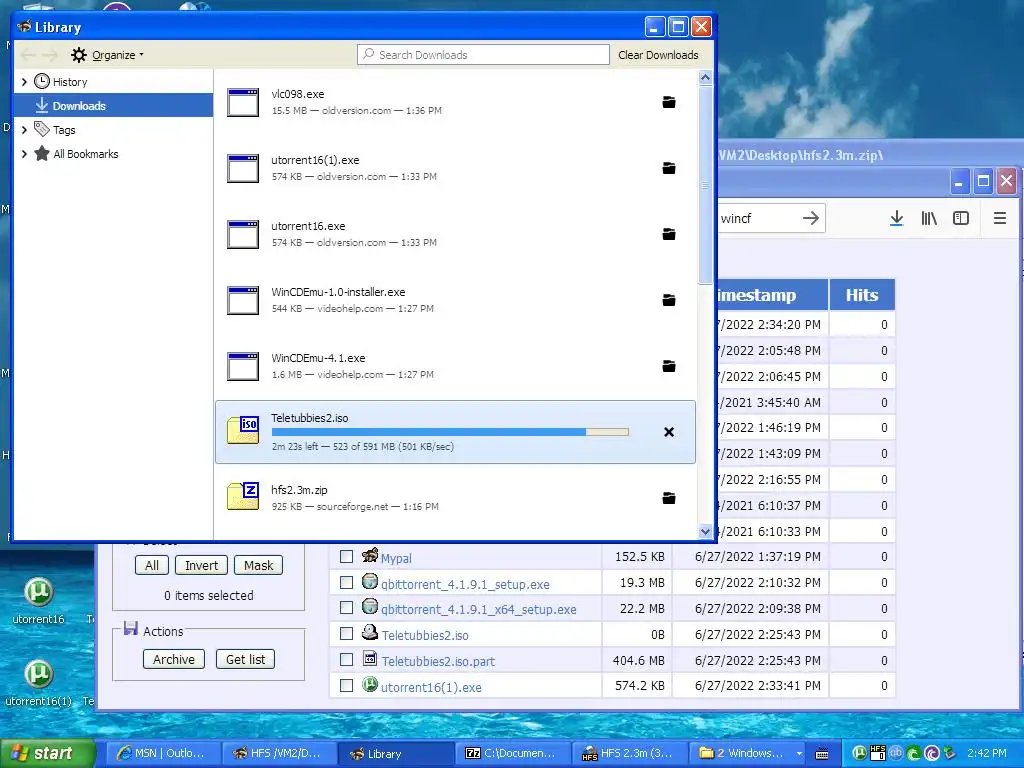Click the go arrow in the URL bar

click(x=810, y=218)
